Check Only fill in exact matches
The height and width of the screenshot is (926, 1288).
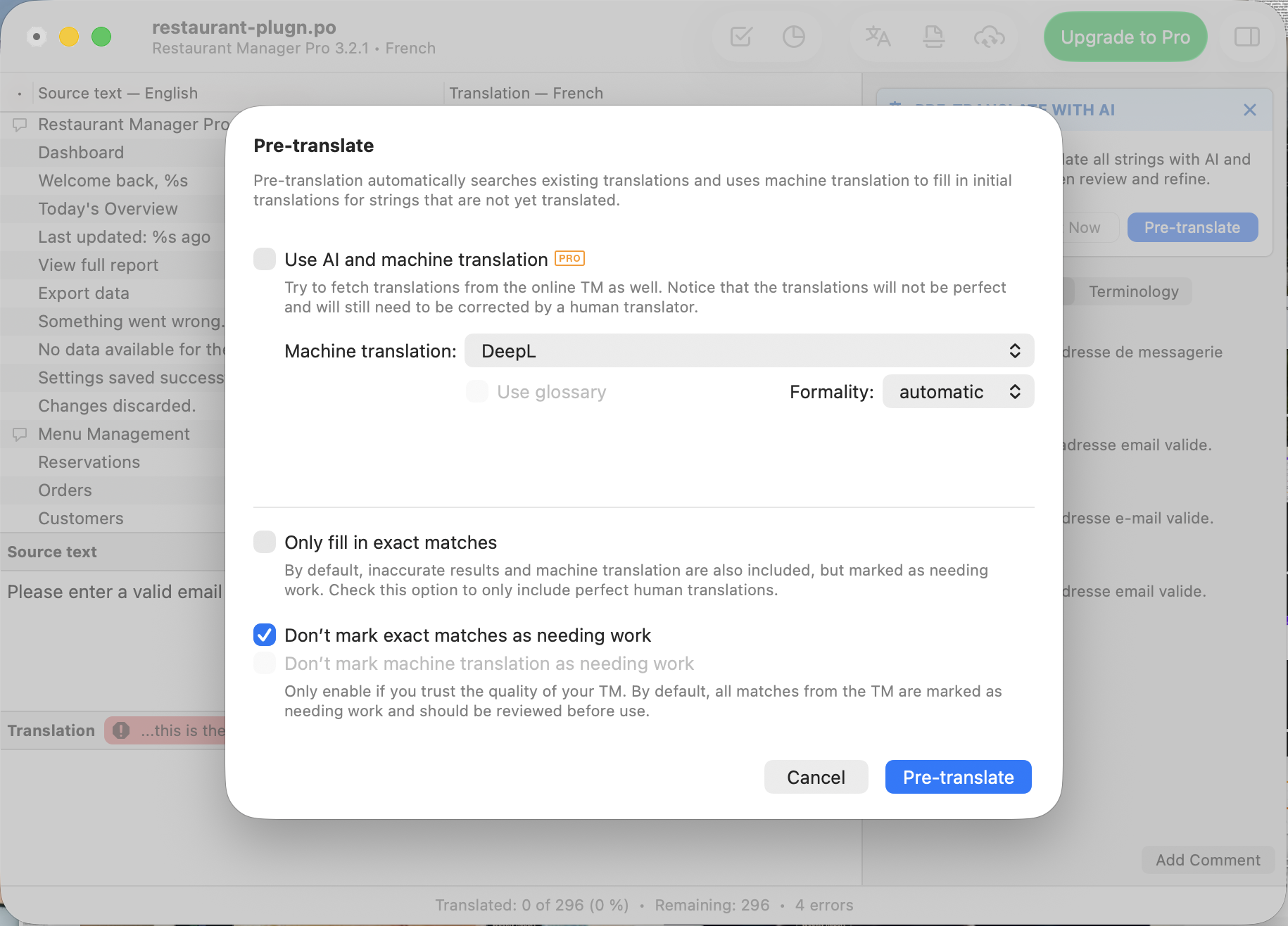tap(265, 542)
